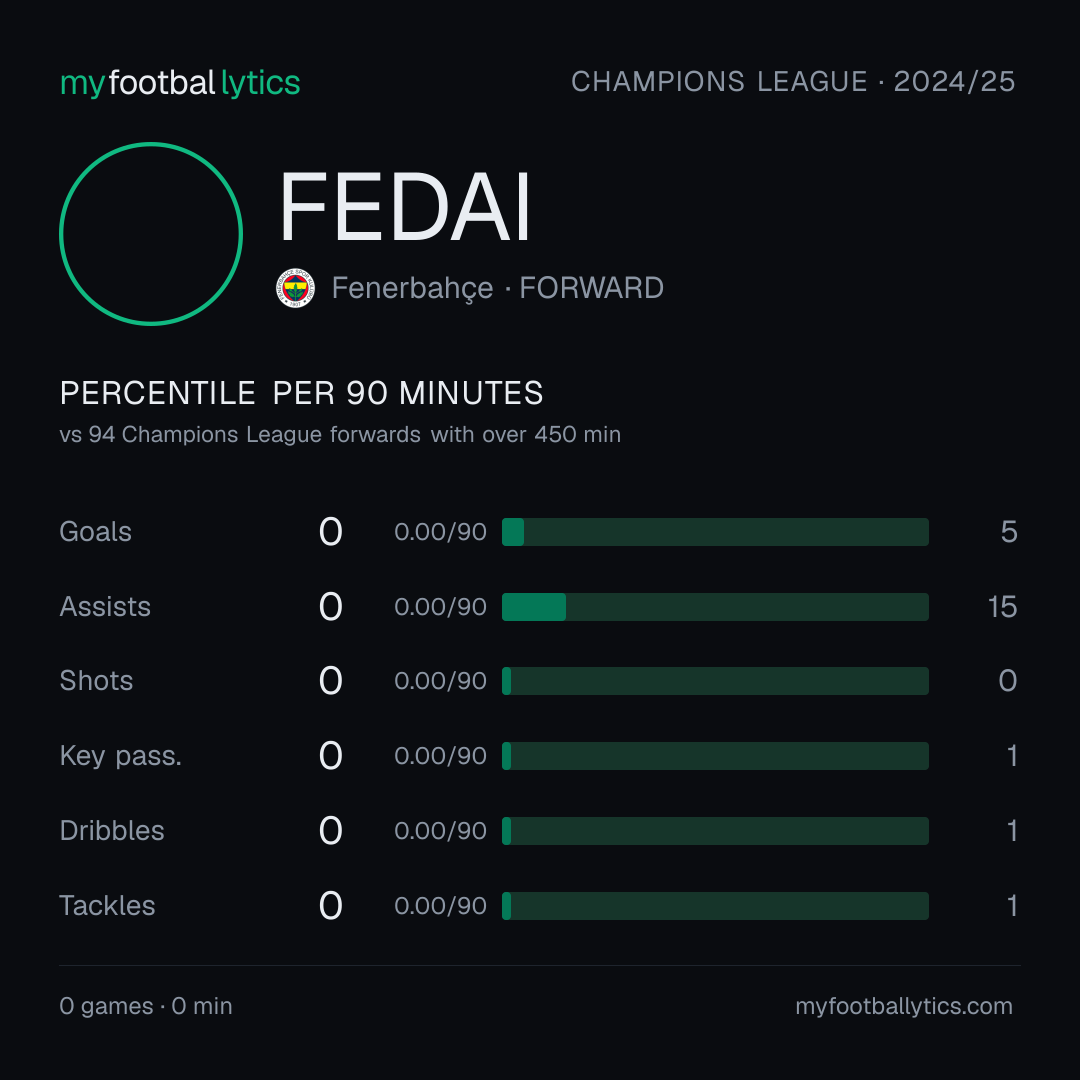1080x1080 pixels.
Task: Click the Key pass. percentile bar
Action: point(715,756)
